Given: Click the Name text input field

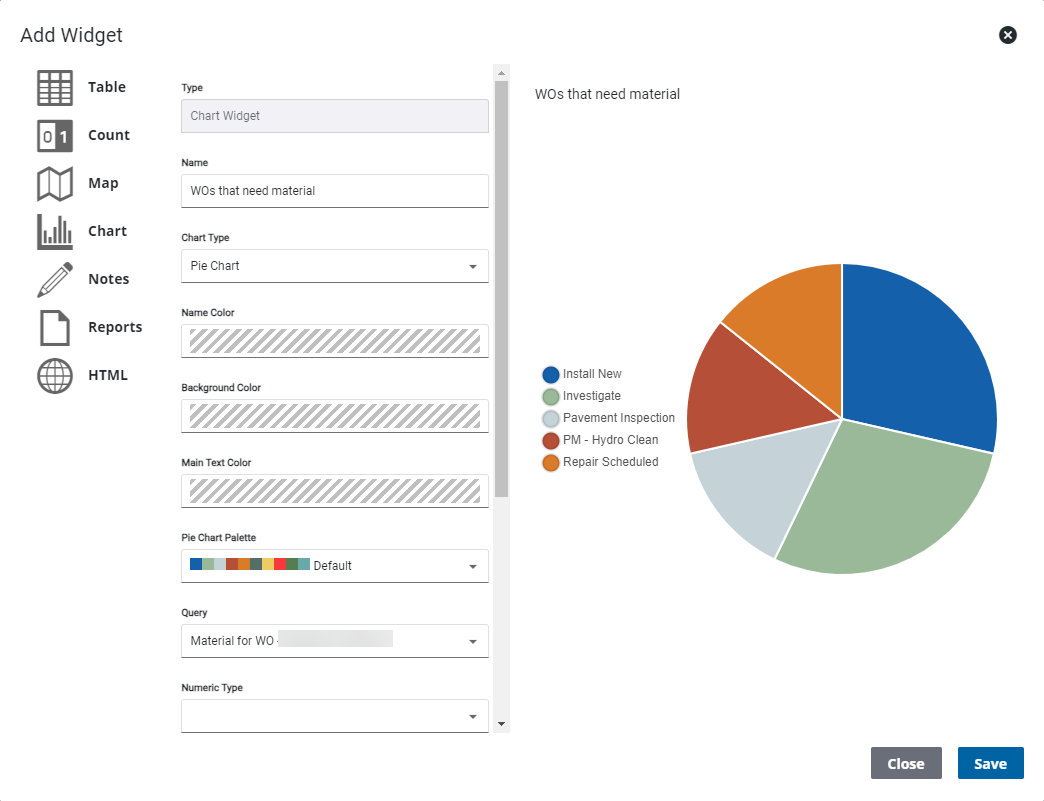Looking at the screenshot, I should [334, 191].
